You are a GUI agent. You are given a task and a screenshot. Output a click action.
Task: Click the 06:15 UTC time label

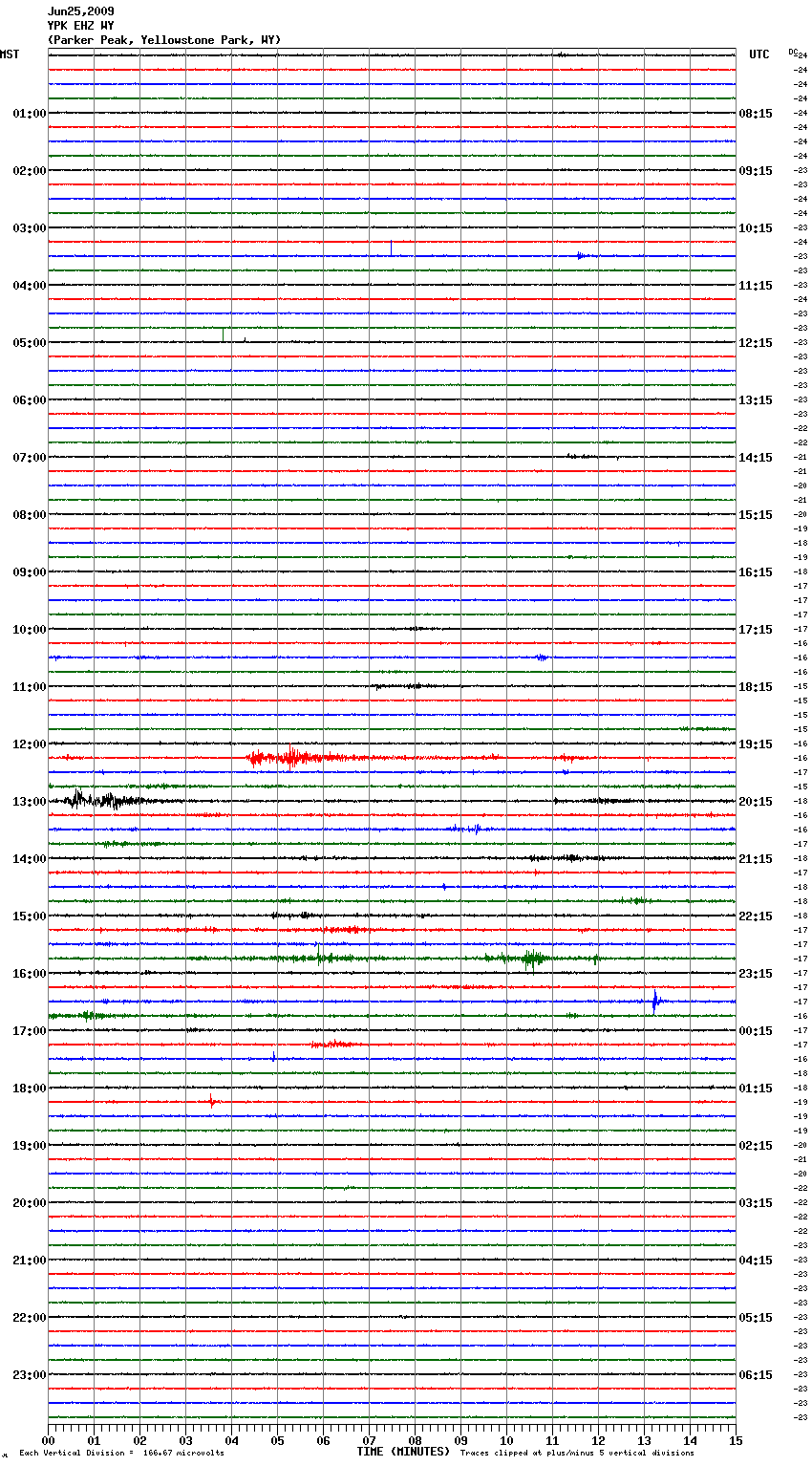[x=756, y=1375]
